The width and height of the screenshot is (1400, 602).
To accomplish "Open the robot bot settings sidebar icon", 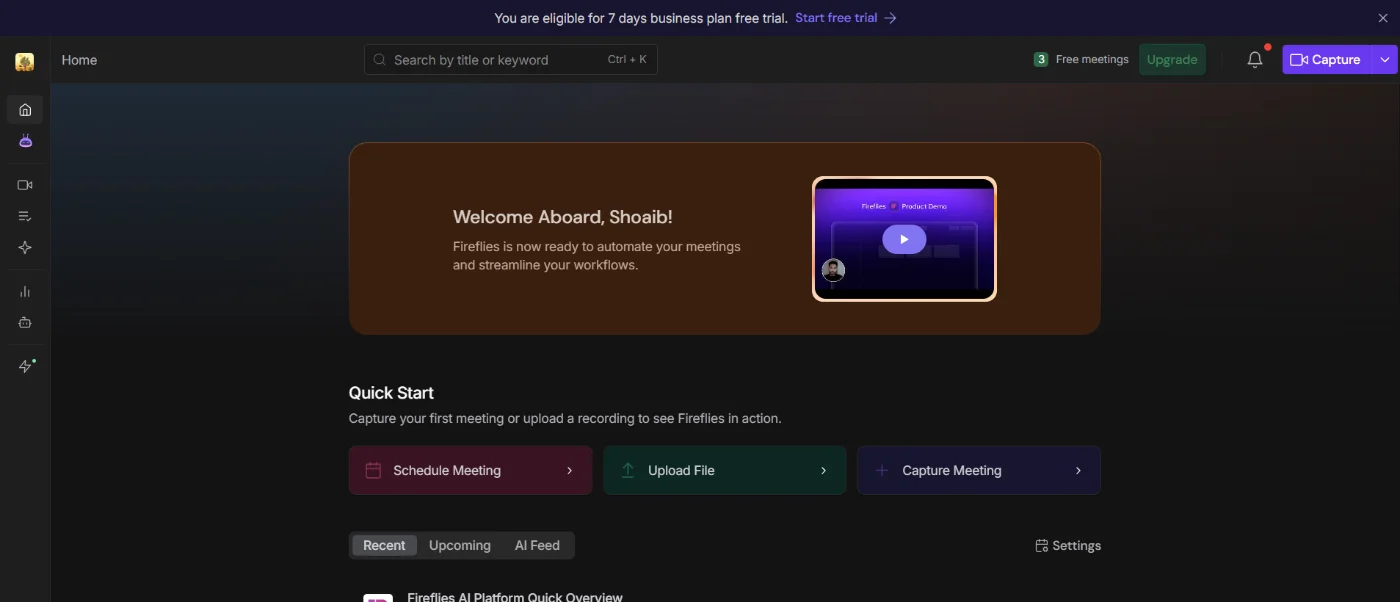I will (25, 322).
